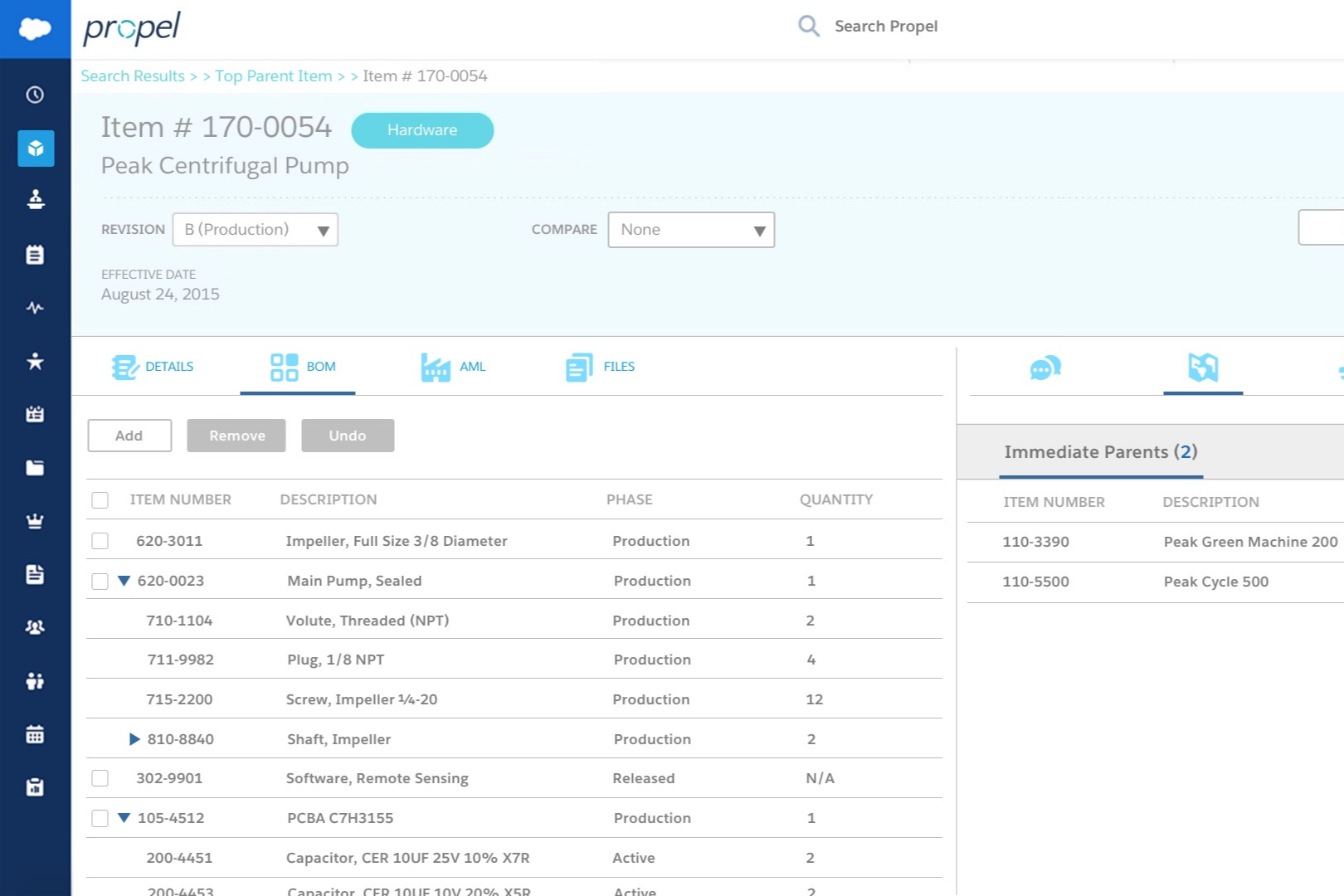Click the groups icon in the sidebar
The height and width of the screenshot is (896, 1344).
(x=34, y=628)
